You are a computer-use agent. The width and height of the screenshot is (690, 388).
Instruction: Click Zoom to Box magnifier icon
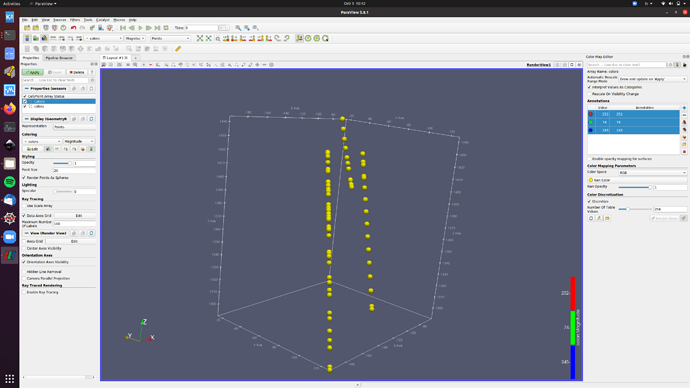pyautogui.click(x=217, y=38)
